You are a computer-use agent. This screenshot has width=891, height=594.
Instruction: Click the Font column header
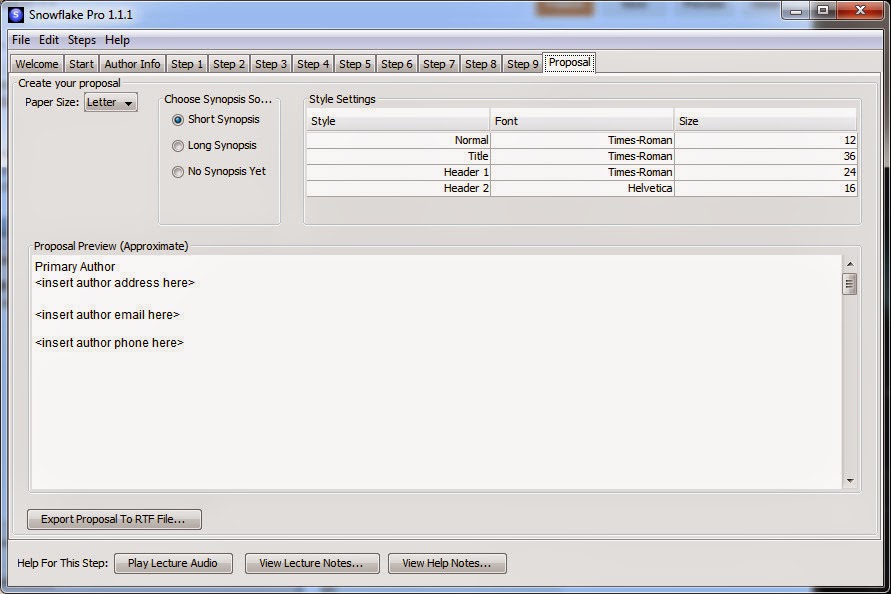582,121
